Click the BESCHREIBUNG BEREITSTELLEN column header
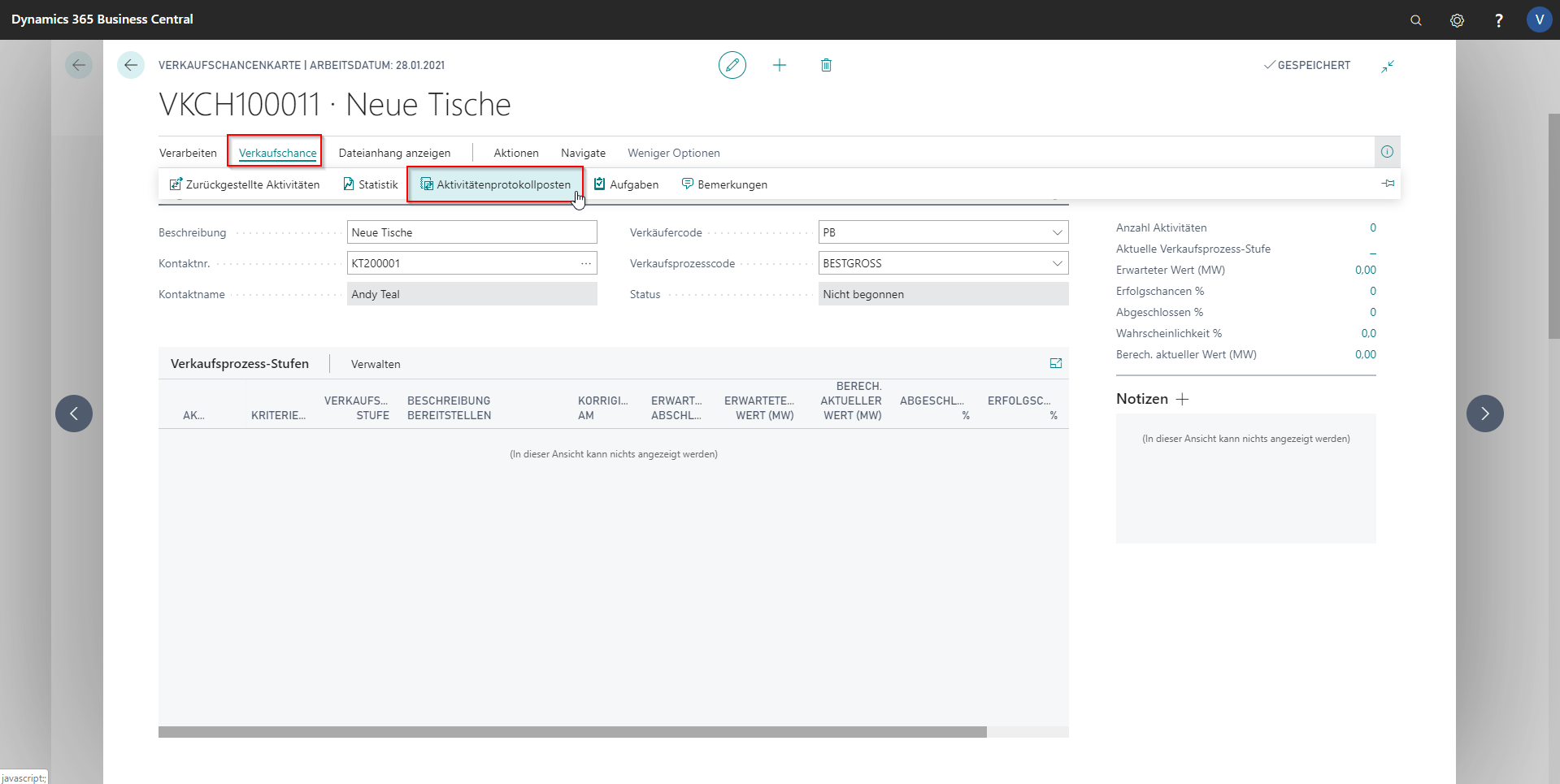The width and height of the screenshot is (1560, 784). tap(449, 408)
